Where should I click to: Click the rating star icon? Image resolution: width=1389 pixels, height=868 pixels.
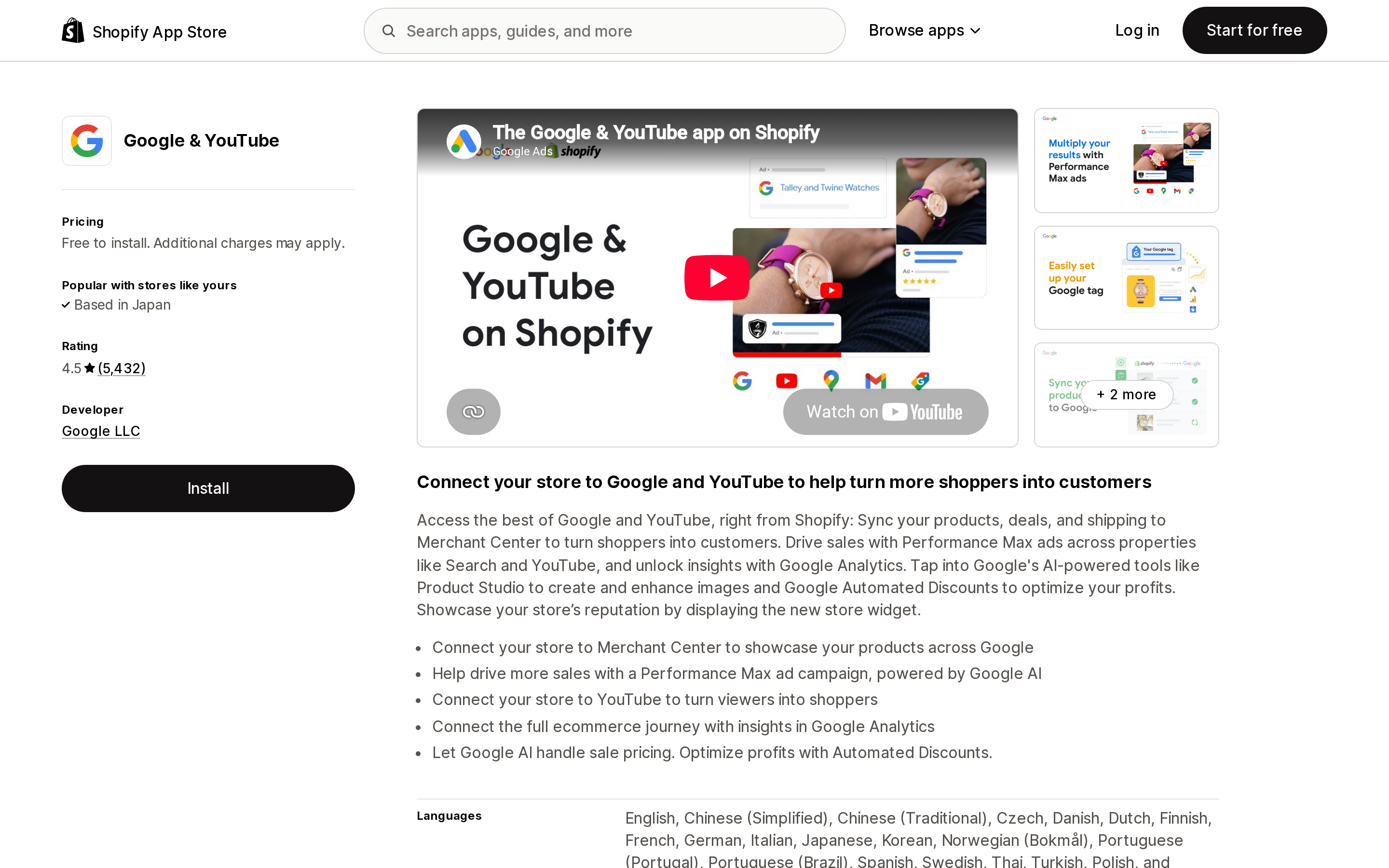point(90,368)
